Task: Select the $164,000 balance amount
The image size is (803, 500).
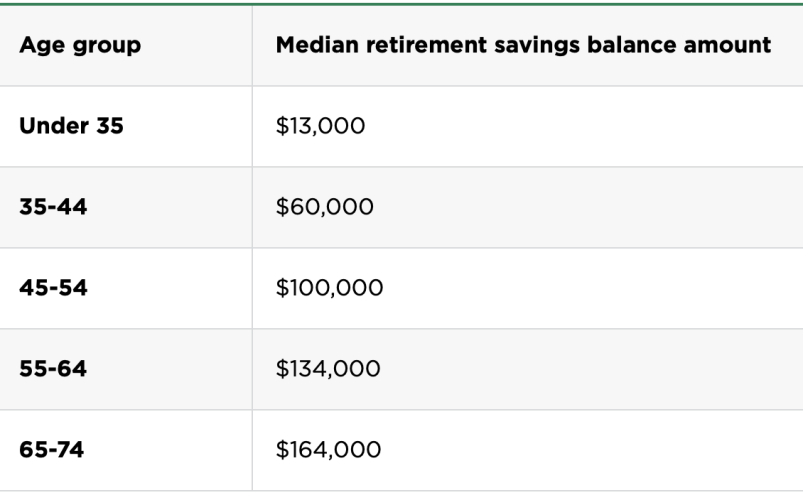Action: pos(328,450)
